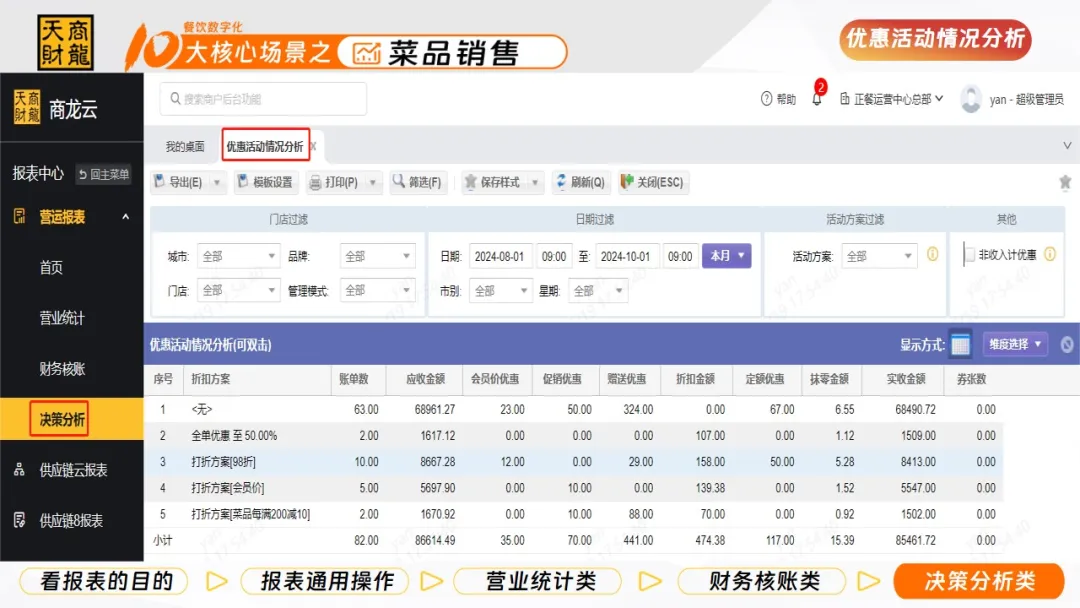This screenshot has height=608, width=1080.
Task: Click the 折扣金额 column header
Action: [x=695, y=379]
